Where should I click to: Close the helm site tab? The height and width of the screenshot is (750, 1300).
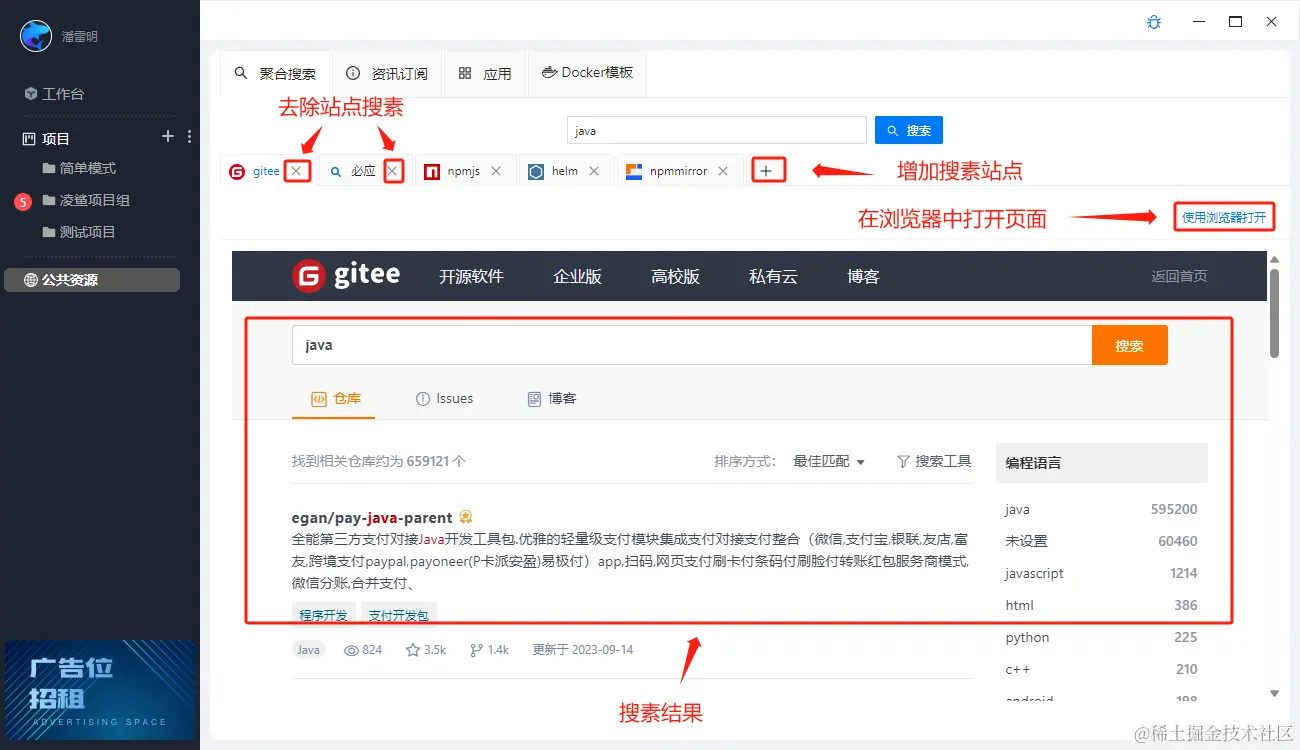point(594,171)
